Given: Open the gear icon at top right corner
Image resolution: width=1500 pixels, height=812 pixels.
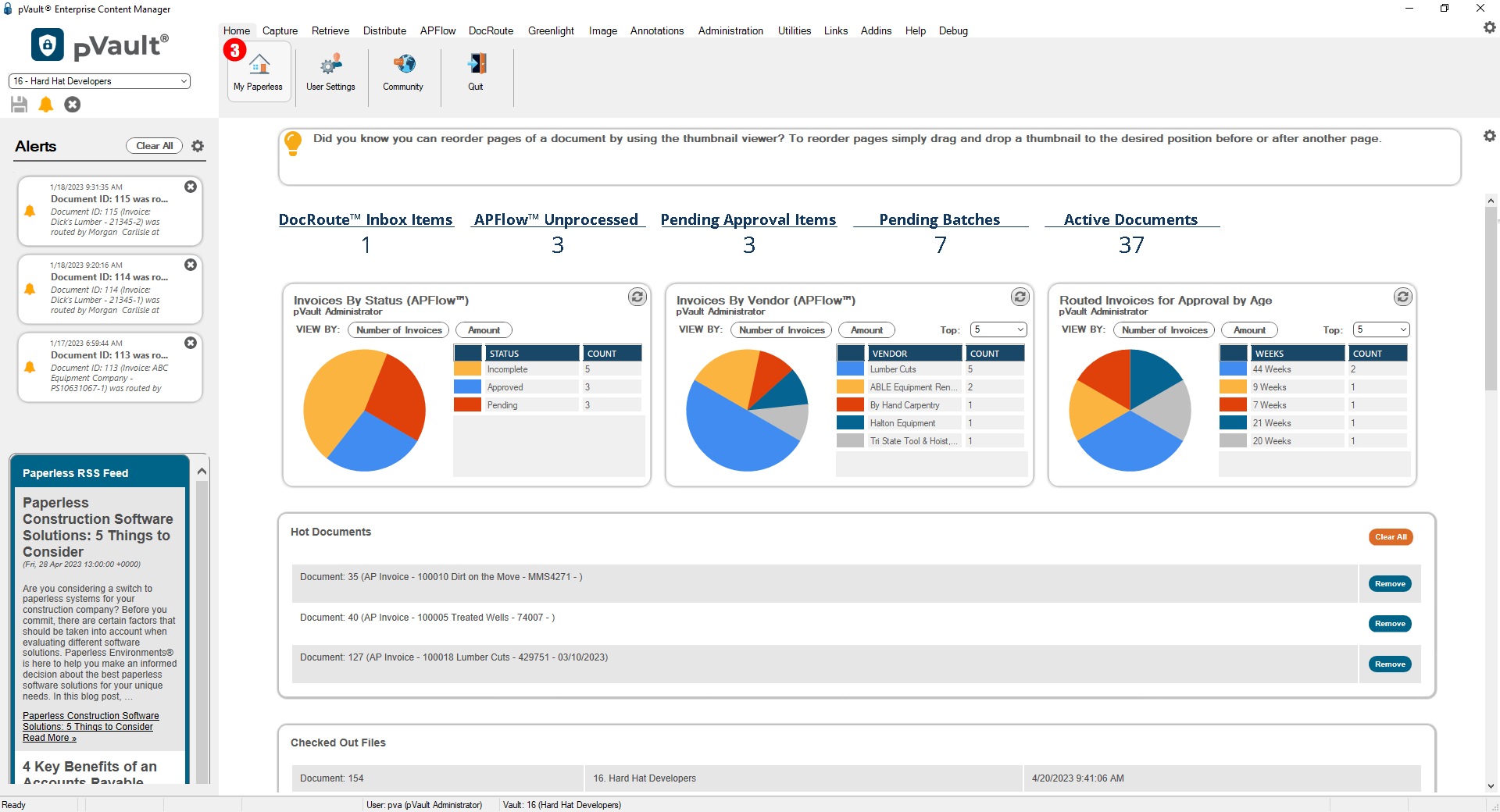Looking at the screenshot, I should 1489,27.
